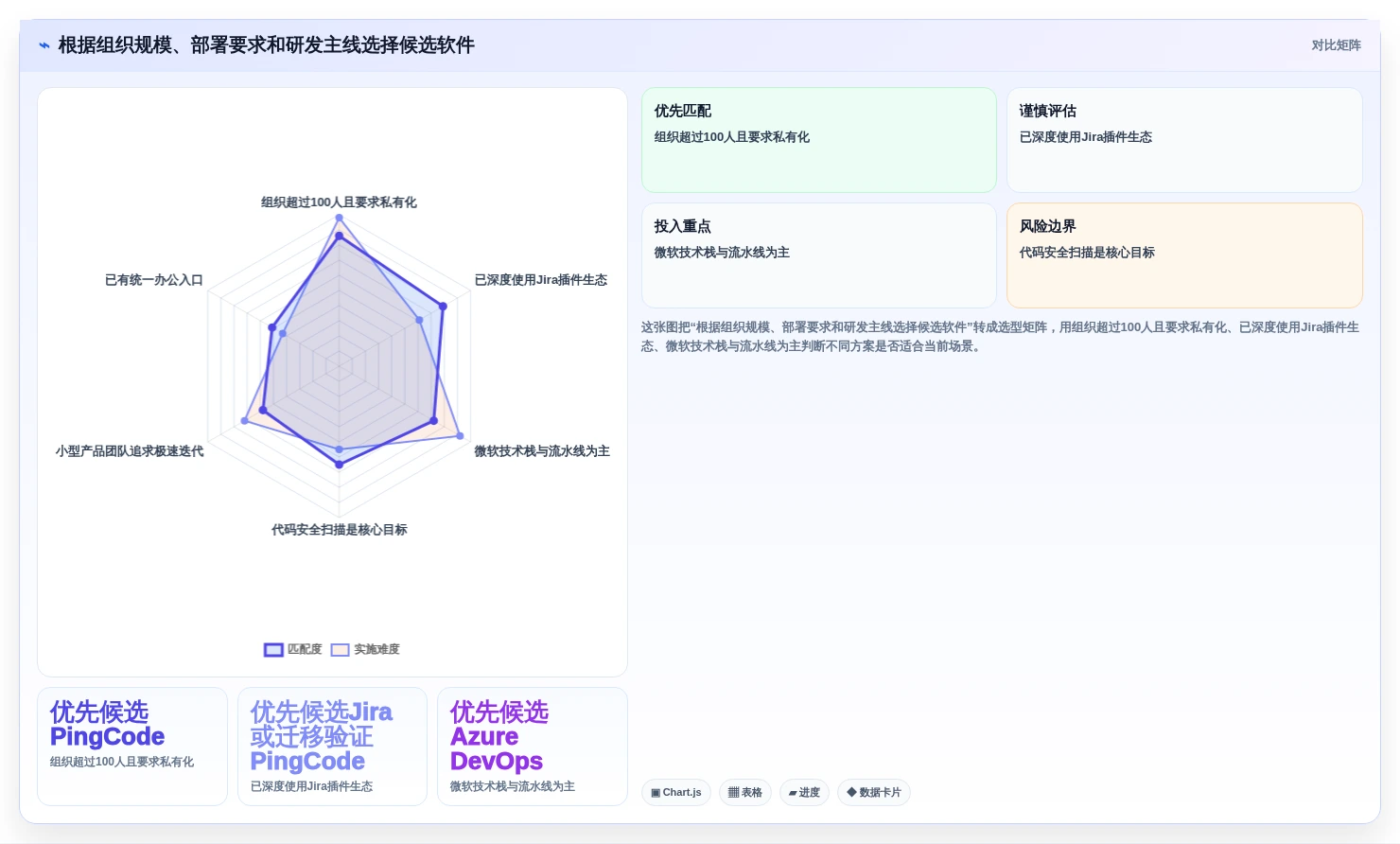Click the 已有统一办公入口 radar axis label
Image resolution: width=1400 pixels, height=844 pixels.
tap(154, 280)
